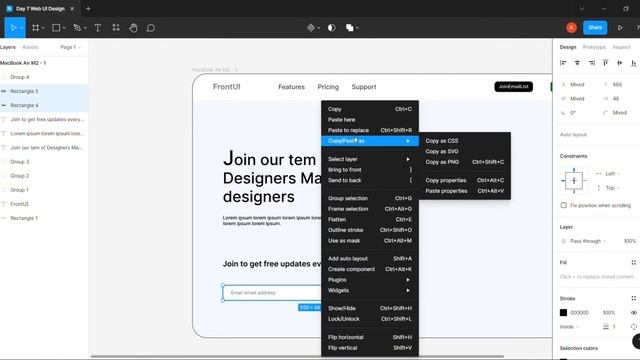
Task: Choose Add auto layout
Action: (x=370, y=259)
